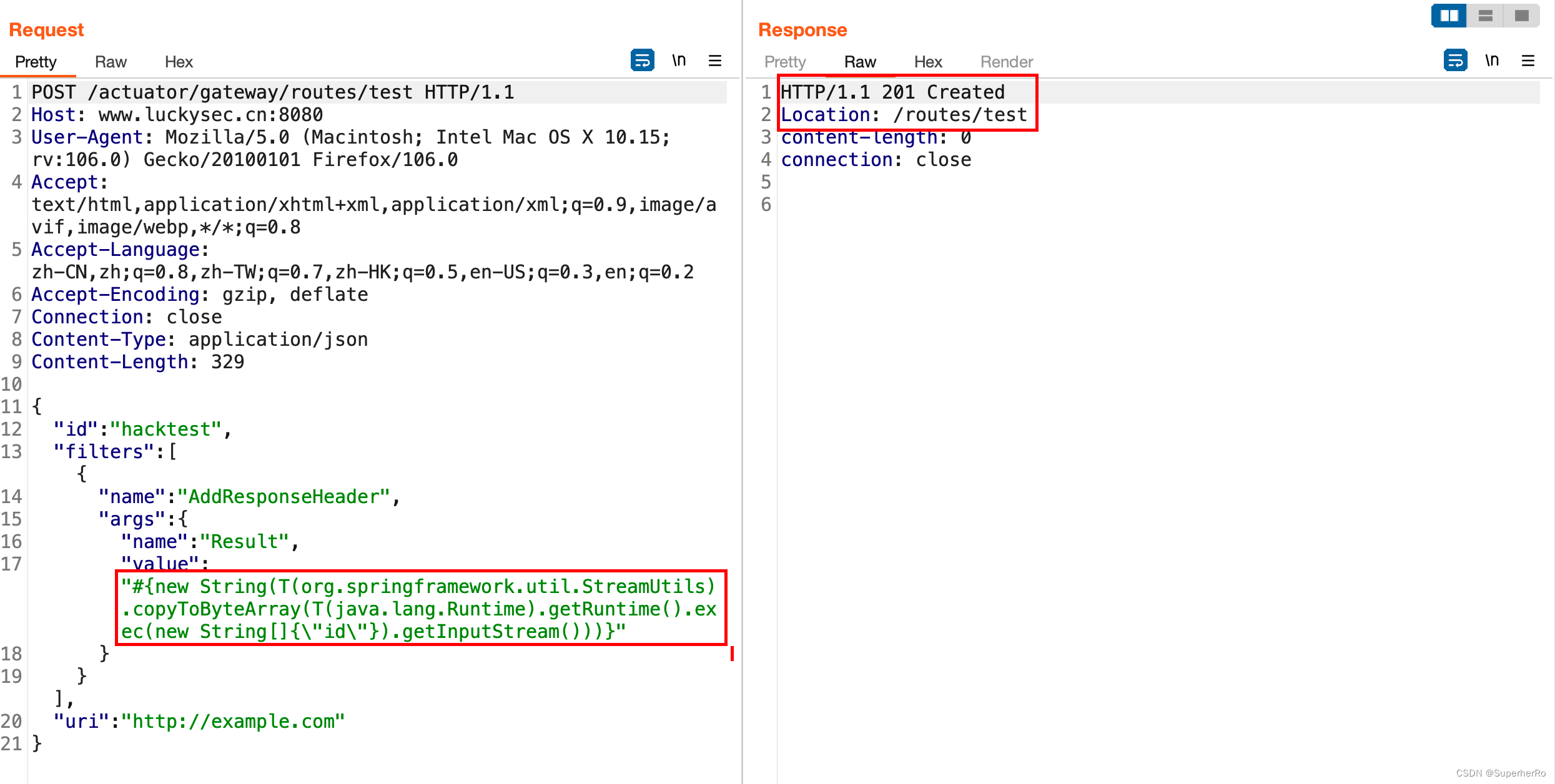Click the "filters":[ JSON line
1555x784 pixels.
[116, 452]
